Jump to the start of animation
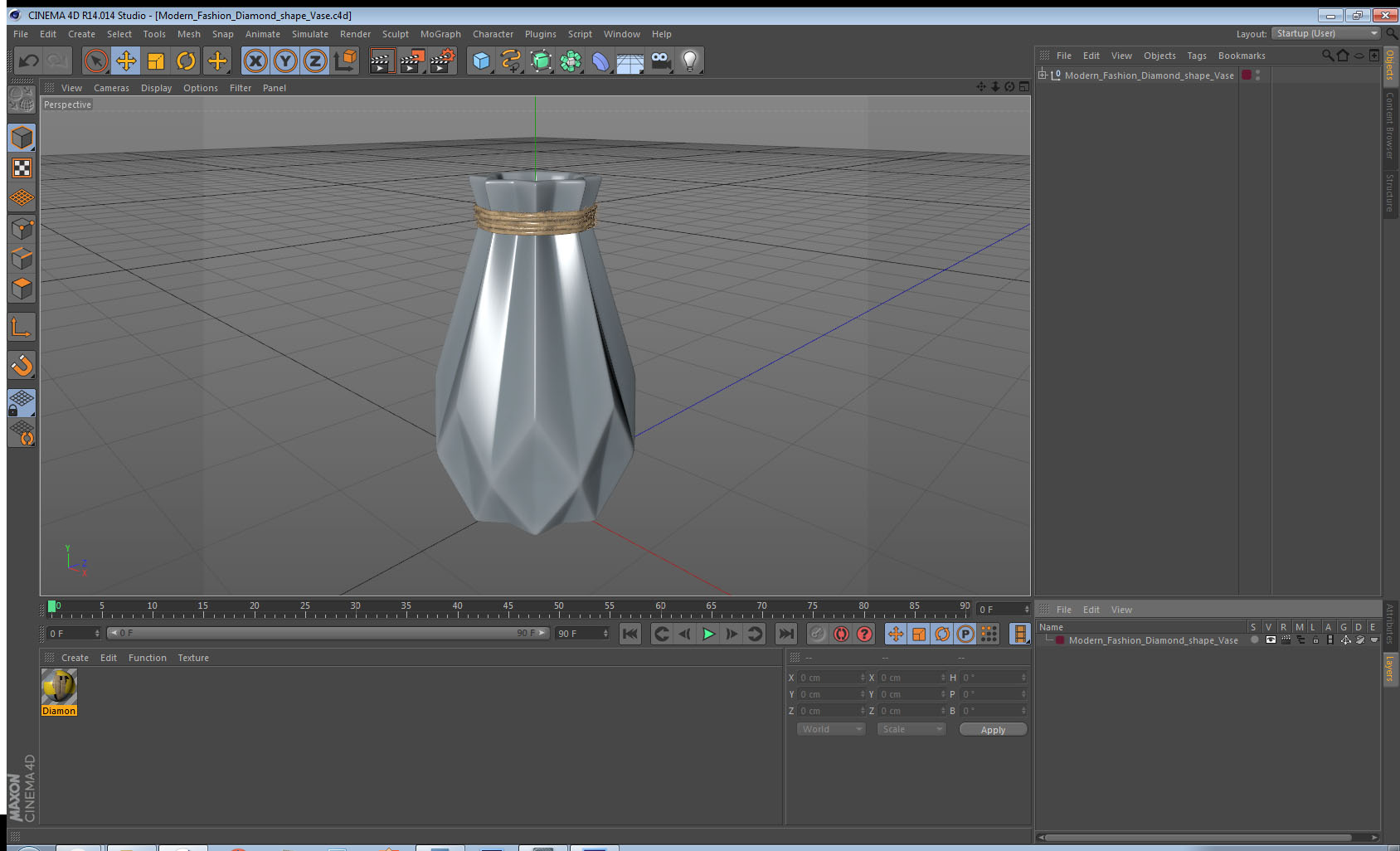This screenshot has height=851, width=1400. pyautogui.click(x=630, y=634)
